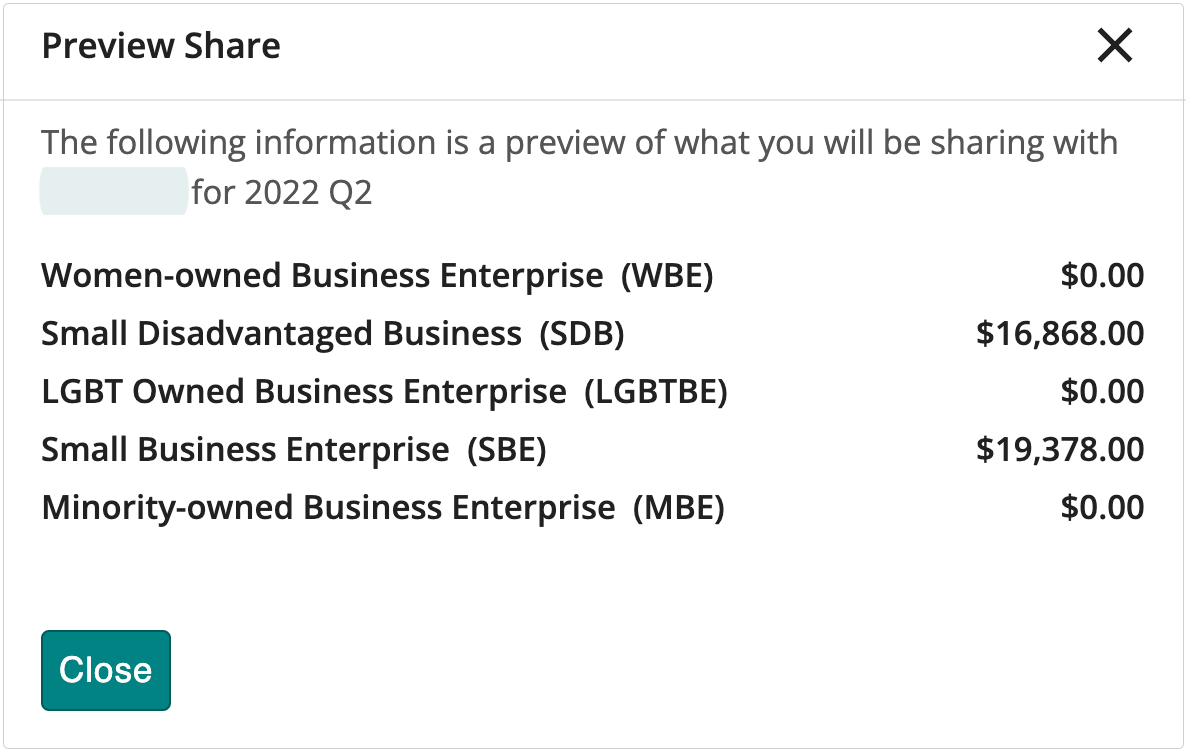The height and width of the screenshot is (751, 1186).
Task: Close the Preview Share dialog with X
Action: pos(1114,46)
